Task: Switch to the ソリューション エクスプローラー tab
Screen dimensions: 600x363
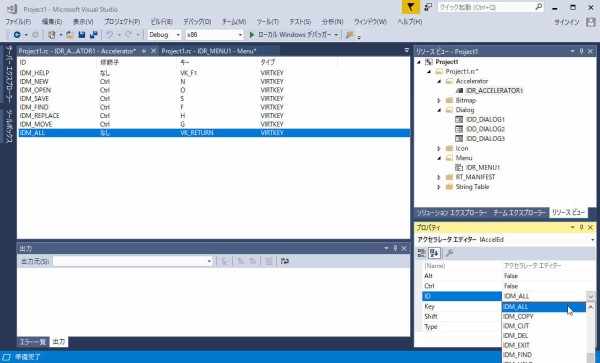Action: (452, 213)
